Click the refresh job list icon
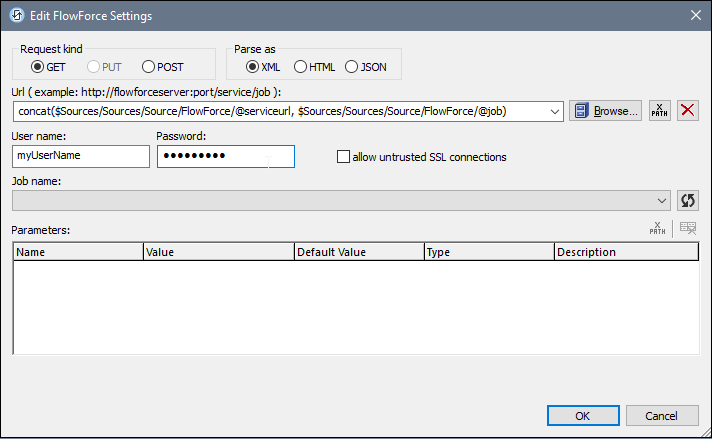The height and width of the screenshot is (439, 712). 687,200
